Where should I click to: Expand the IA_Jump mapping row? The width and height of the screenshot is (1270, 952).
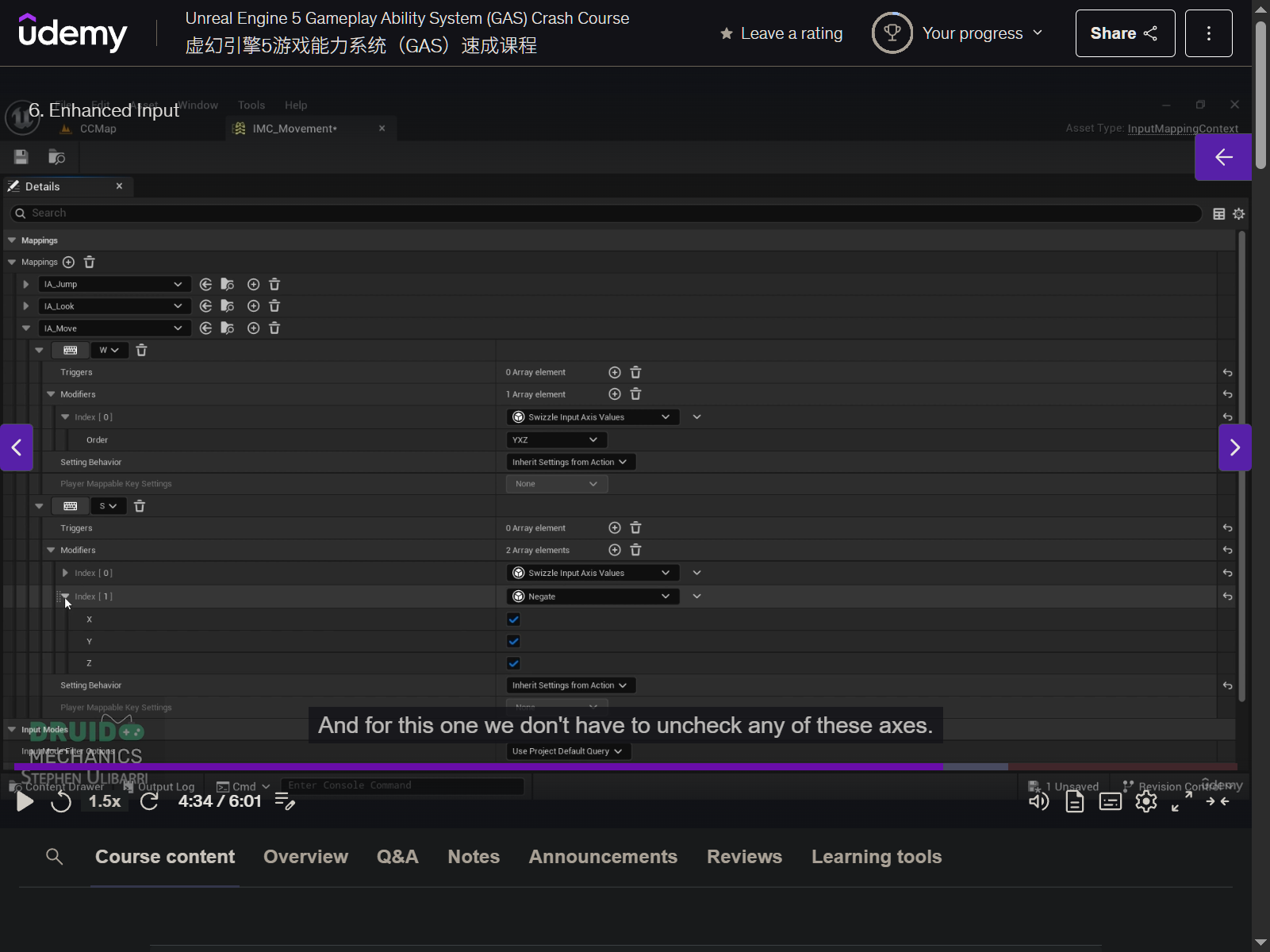[x=26, y=284]
